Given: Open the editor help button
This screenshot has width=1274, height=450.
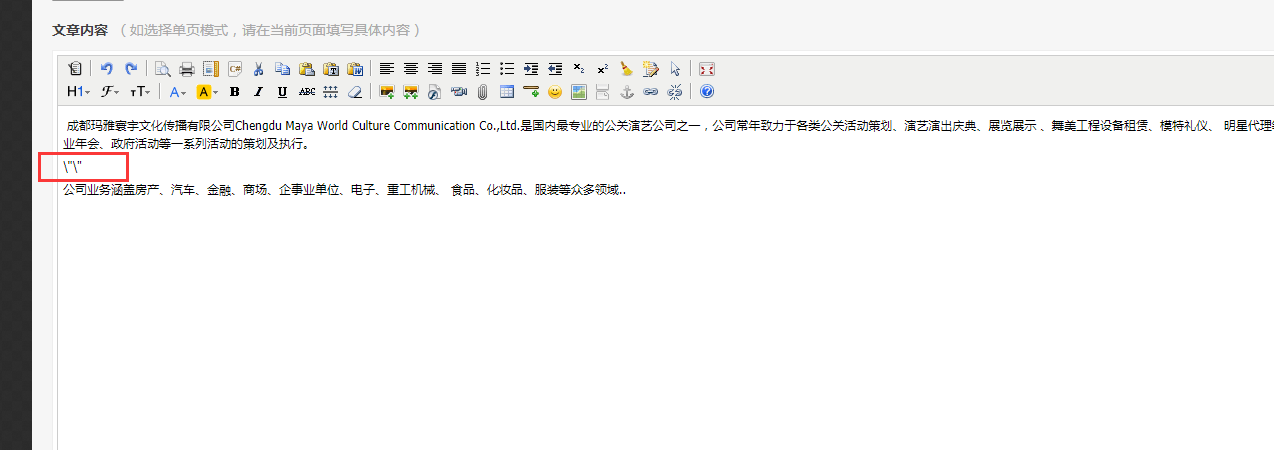Looking at the screenshot, I should point(707,92).
